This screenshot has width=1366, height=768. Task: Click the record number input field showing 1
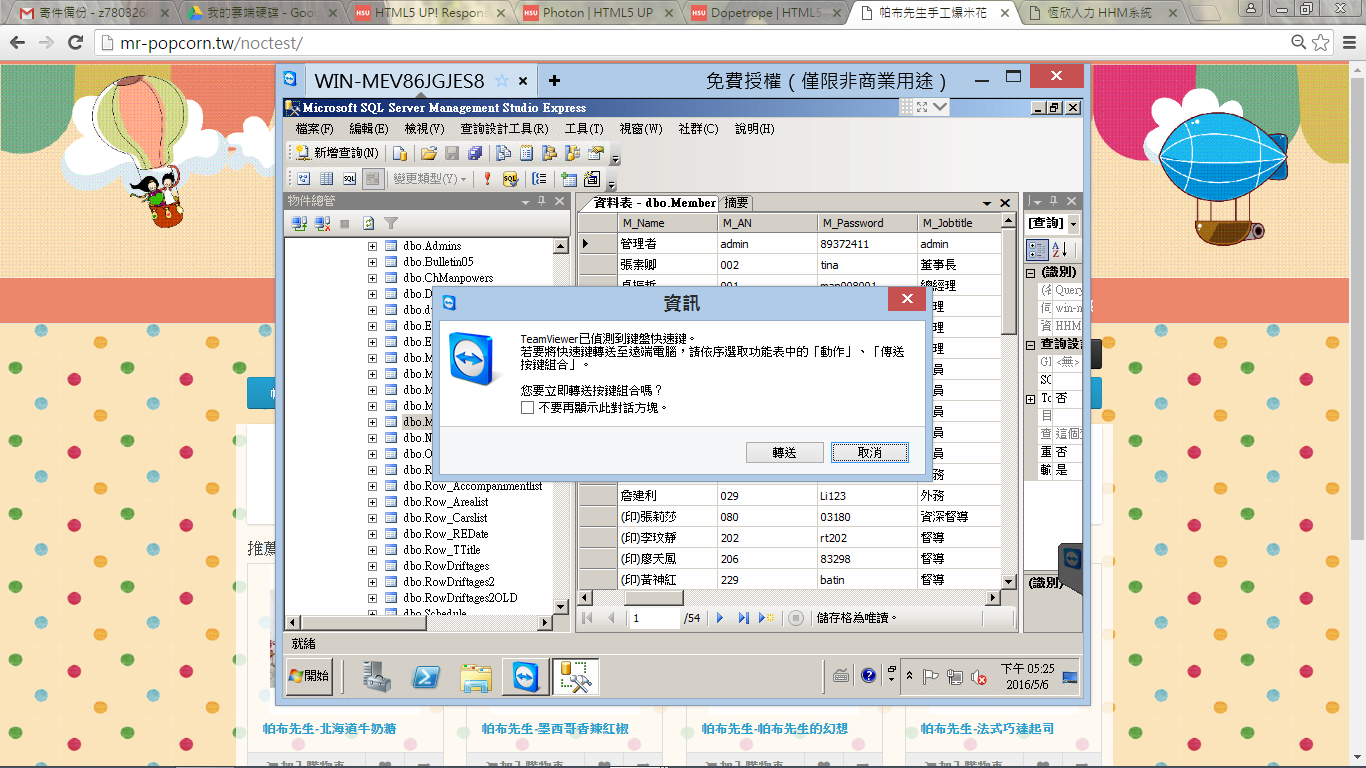tap(653, 618)
